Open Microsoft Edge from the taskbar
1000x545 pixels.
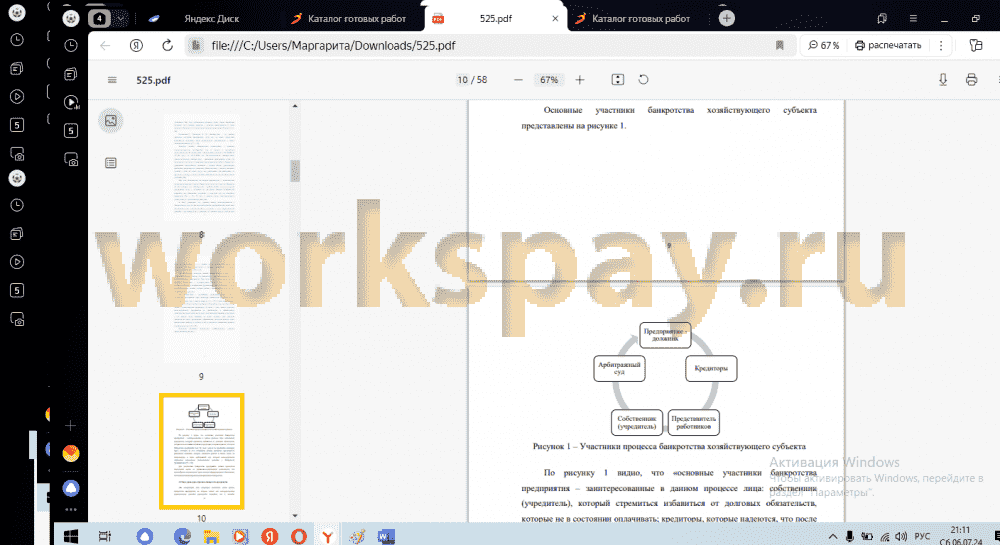tap(182, 536)
